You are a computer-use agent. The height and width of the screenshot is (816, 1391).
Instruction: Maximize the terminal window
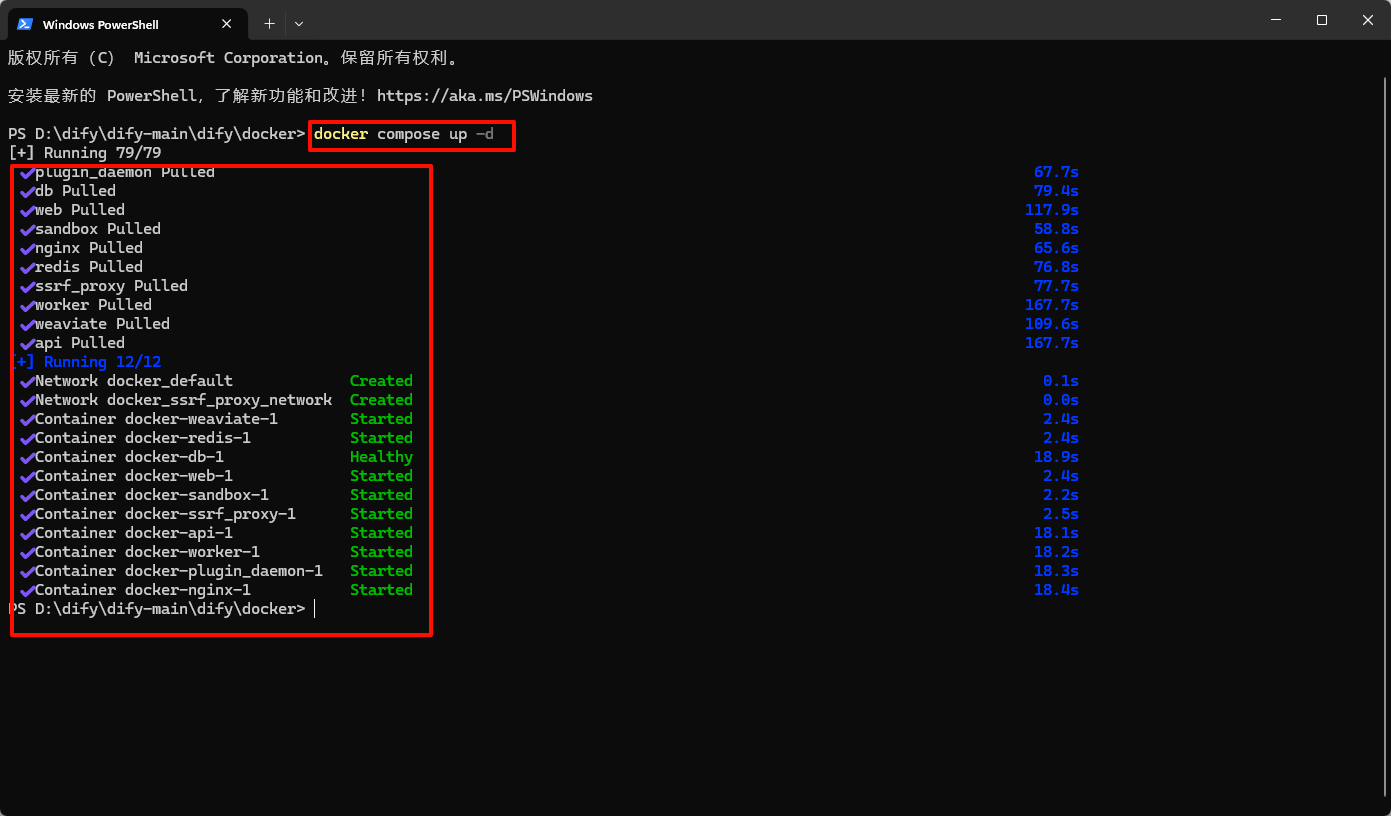point(1321,20)
